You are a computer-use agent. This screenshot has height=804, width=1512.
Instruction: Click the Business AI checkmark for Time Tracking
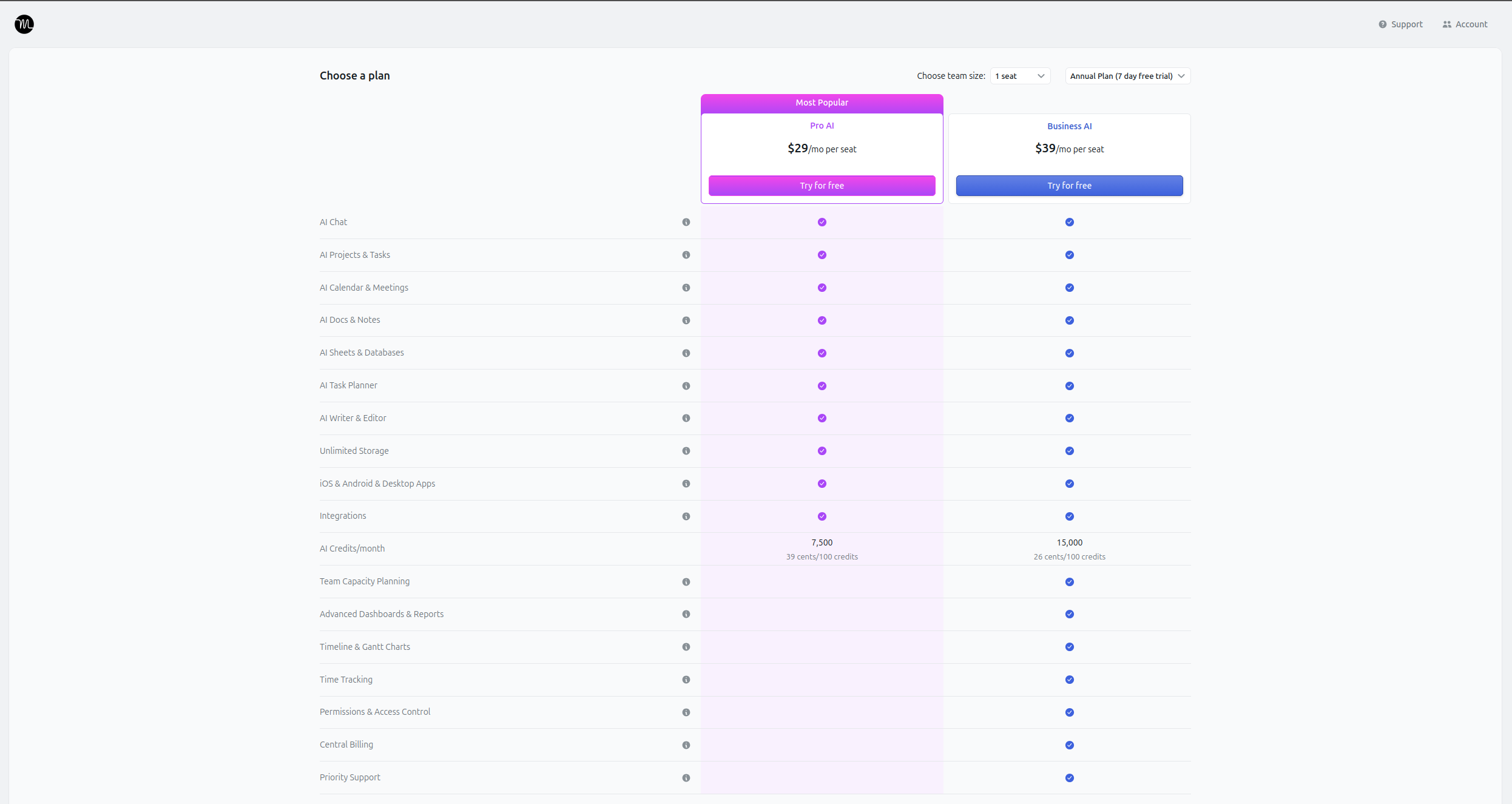pos(1070,680)
